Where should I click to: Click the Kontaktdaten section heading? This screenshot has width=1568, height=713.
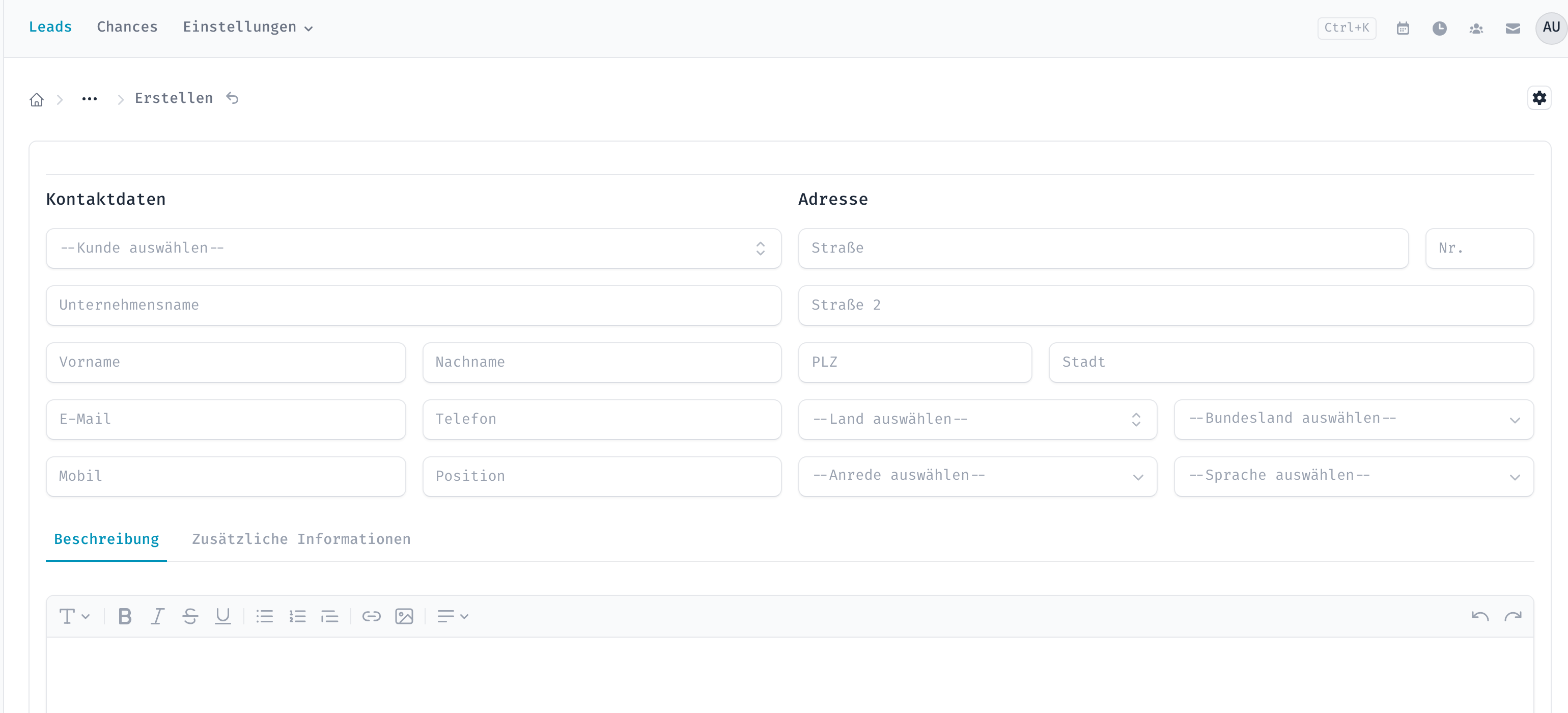(x=106, y=200)
